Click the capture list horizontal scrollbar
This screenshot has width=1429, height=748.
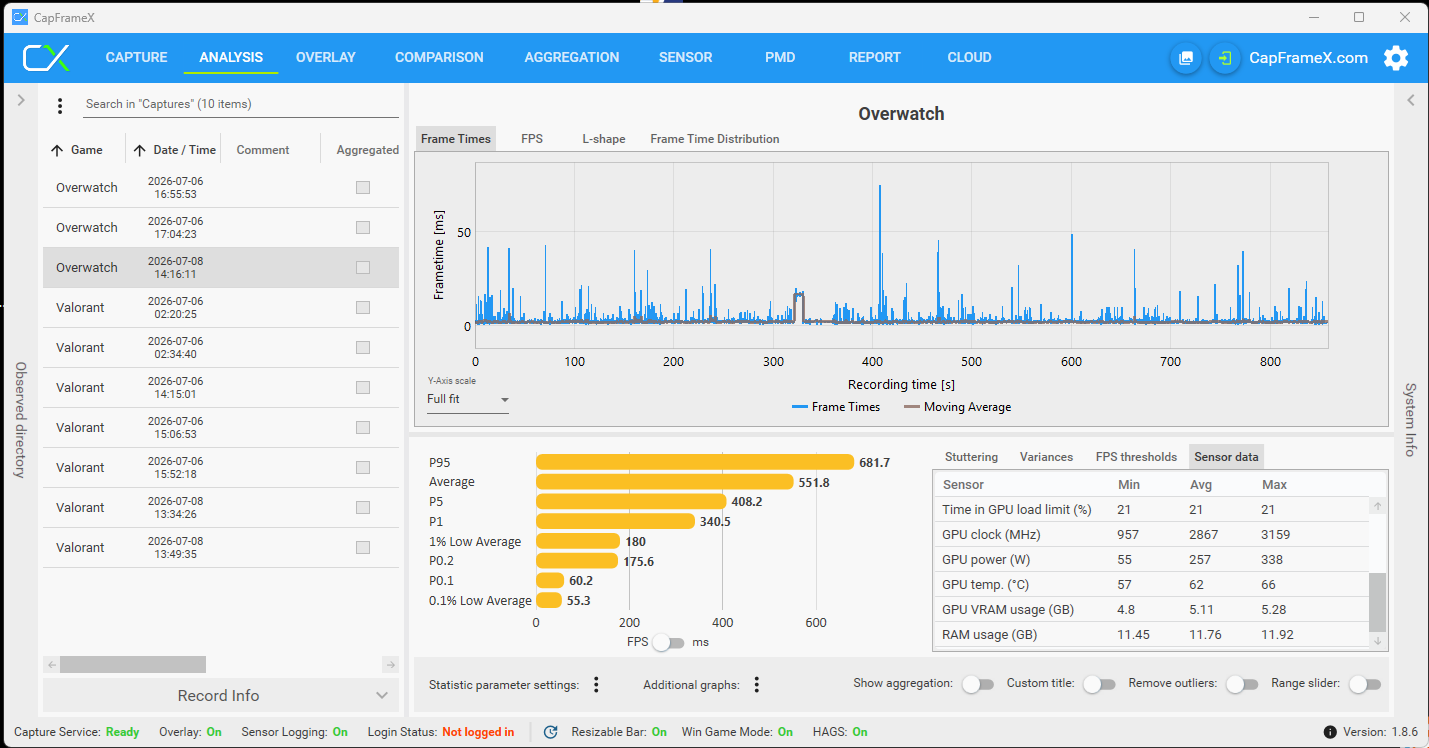coord(133,665)
